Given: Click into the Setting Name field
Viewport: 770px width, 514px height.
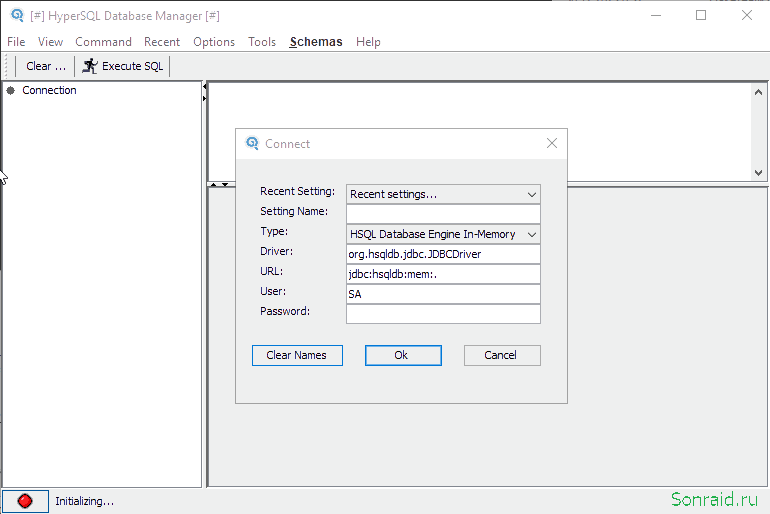Looking at the screenshot, I should pos(443,214).
